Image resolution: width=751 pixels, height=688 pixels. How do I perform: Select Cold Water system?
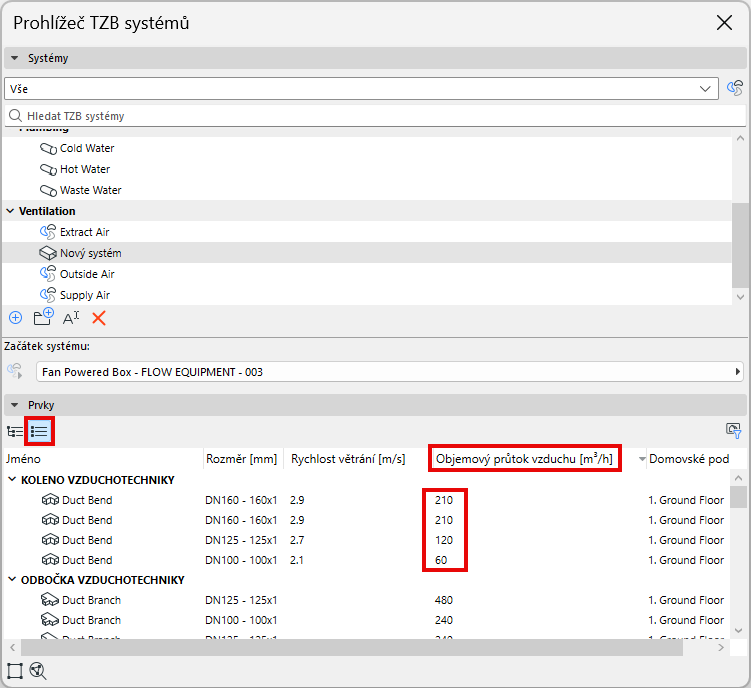pos(87,149)
